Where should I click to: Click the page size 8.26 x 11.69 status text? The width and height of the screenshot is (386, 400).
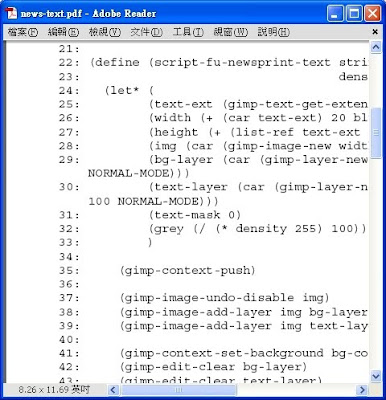point(54,389)
